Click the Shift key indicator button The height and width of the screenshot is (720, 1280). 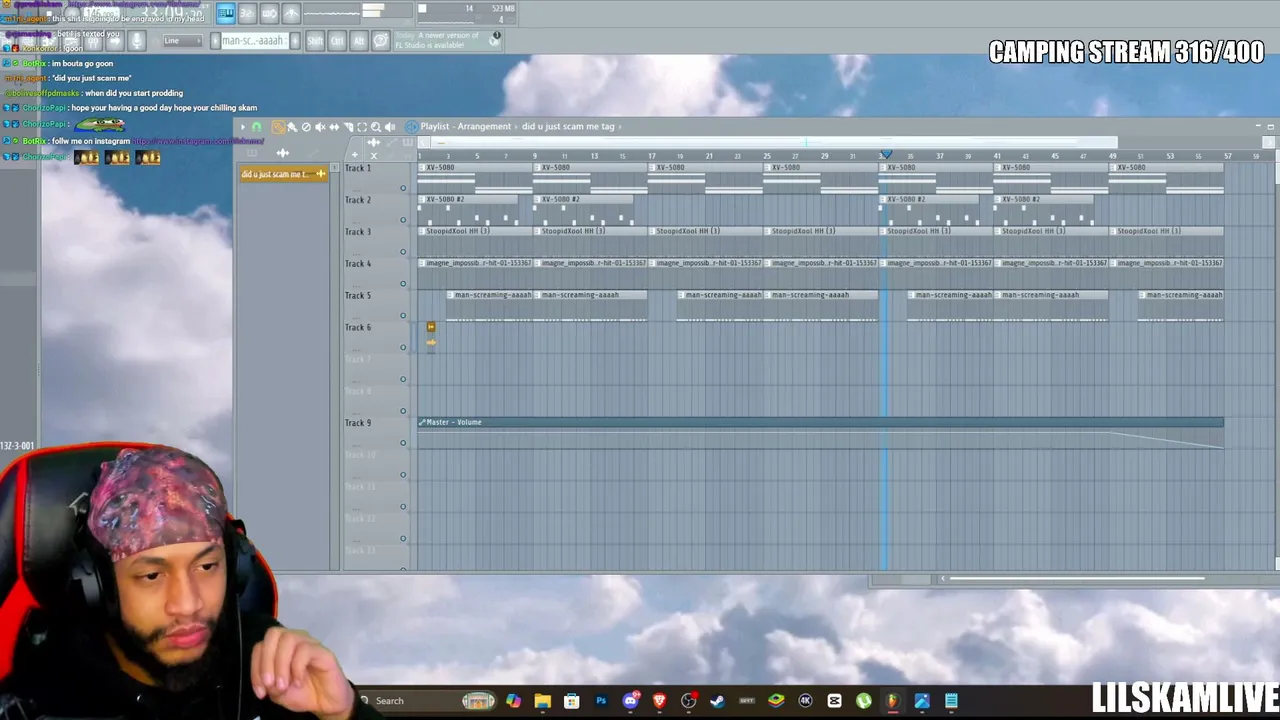(x=315, y=41)
